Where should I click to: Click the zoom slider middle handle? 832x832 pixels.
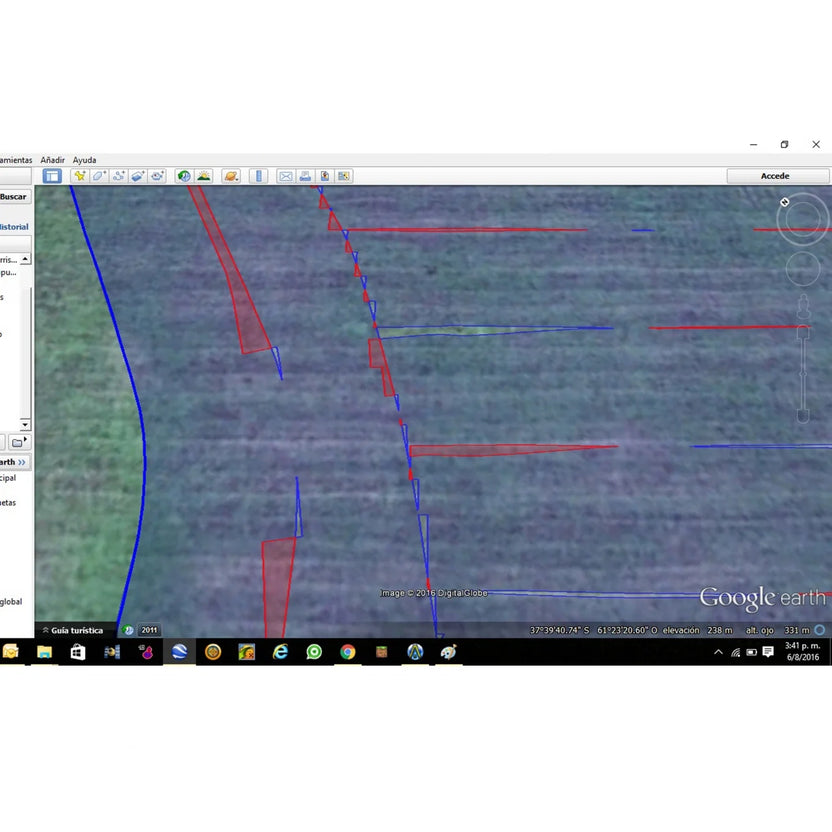[x=803, y=374]
